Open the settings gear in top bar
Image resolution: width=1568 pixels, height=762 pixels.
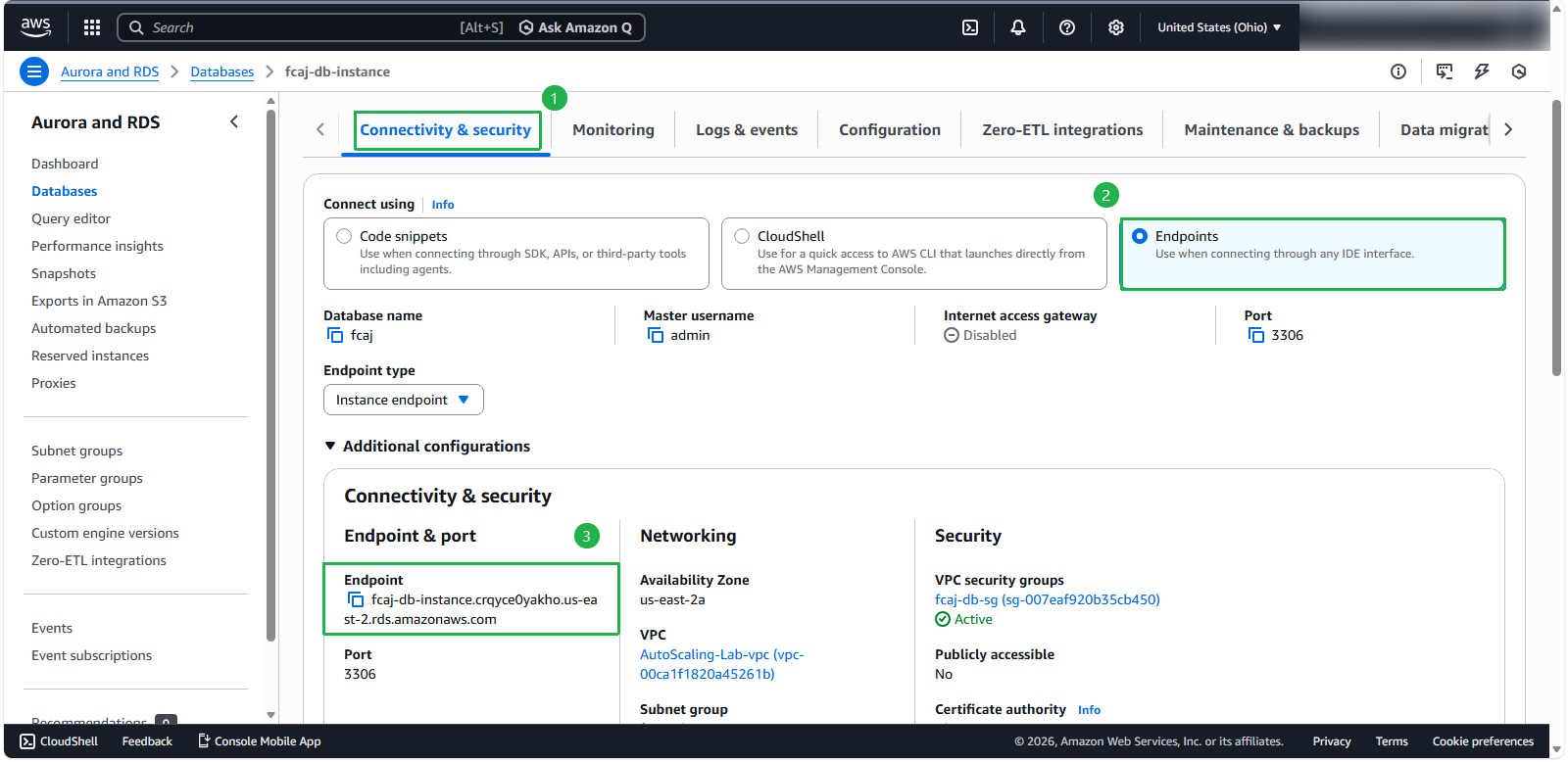(1116, 27)
